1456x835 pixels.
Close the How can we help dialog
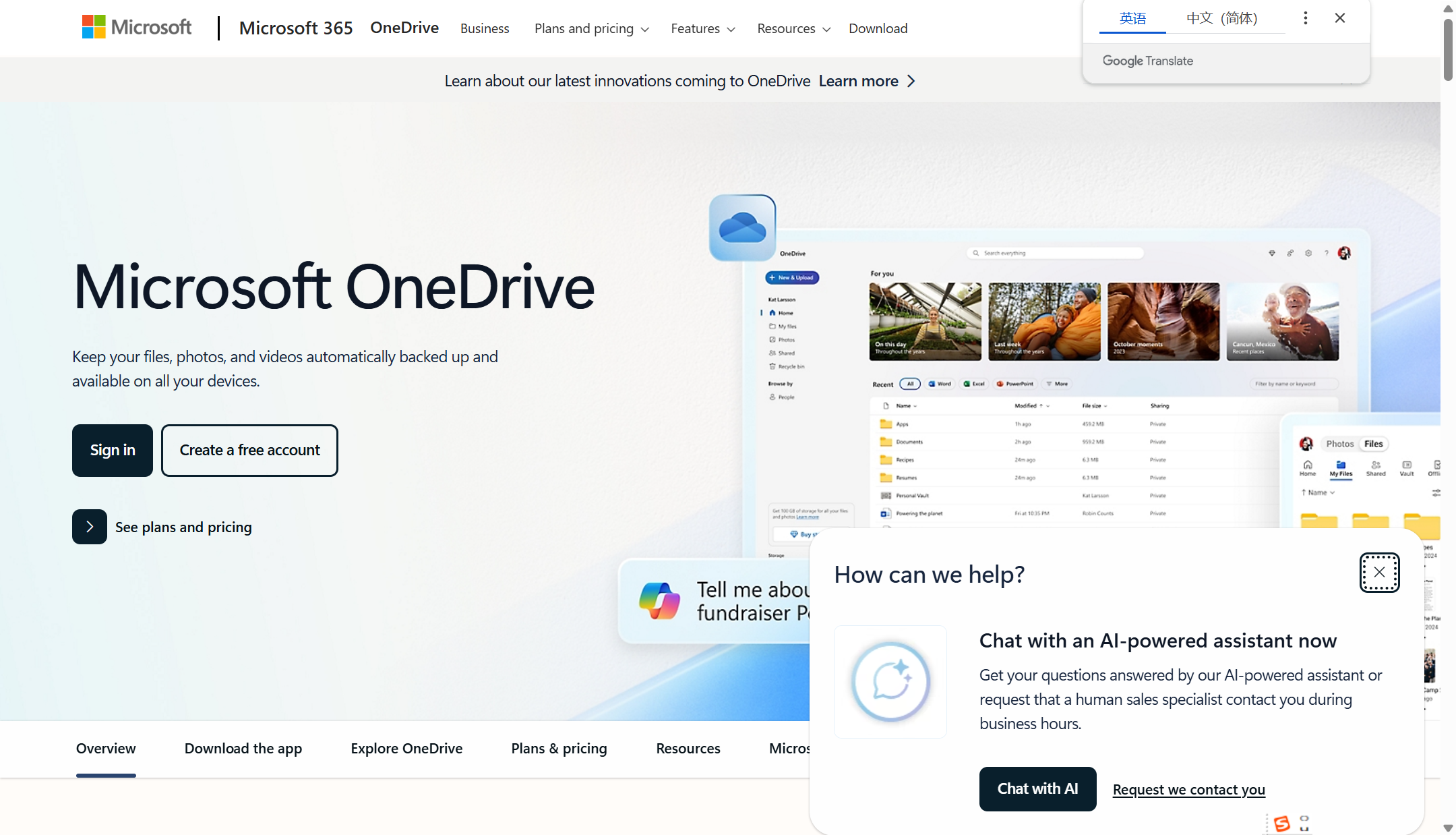point(1379,573)
